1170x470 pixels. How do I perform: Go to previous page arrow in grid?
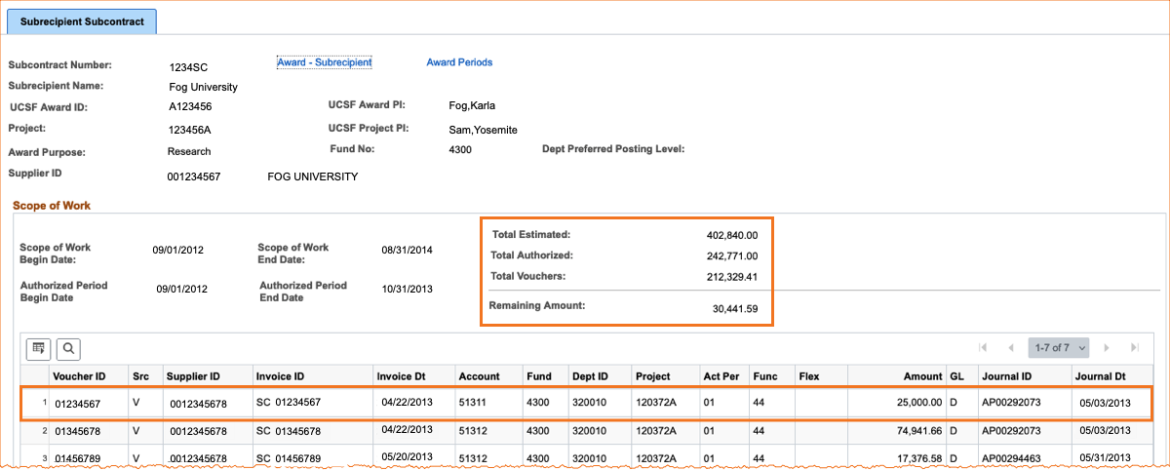pyautogui.click(x=1011, y=348)
